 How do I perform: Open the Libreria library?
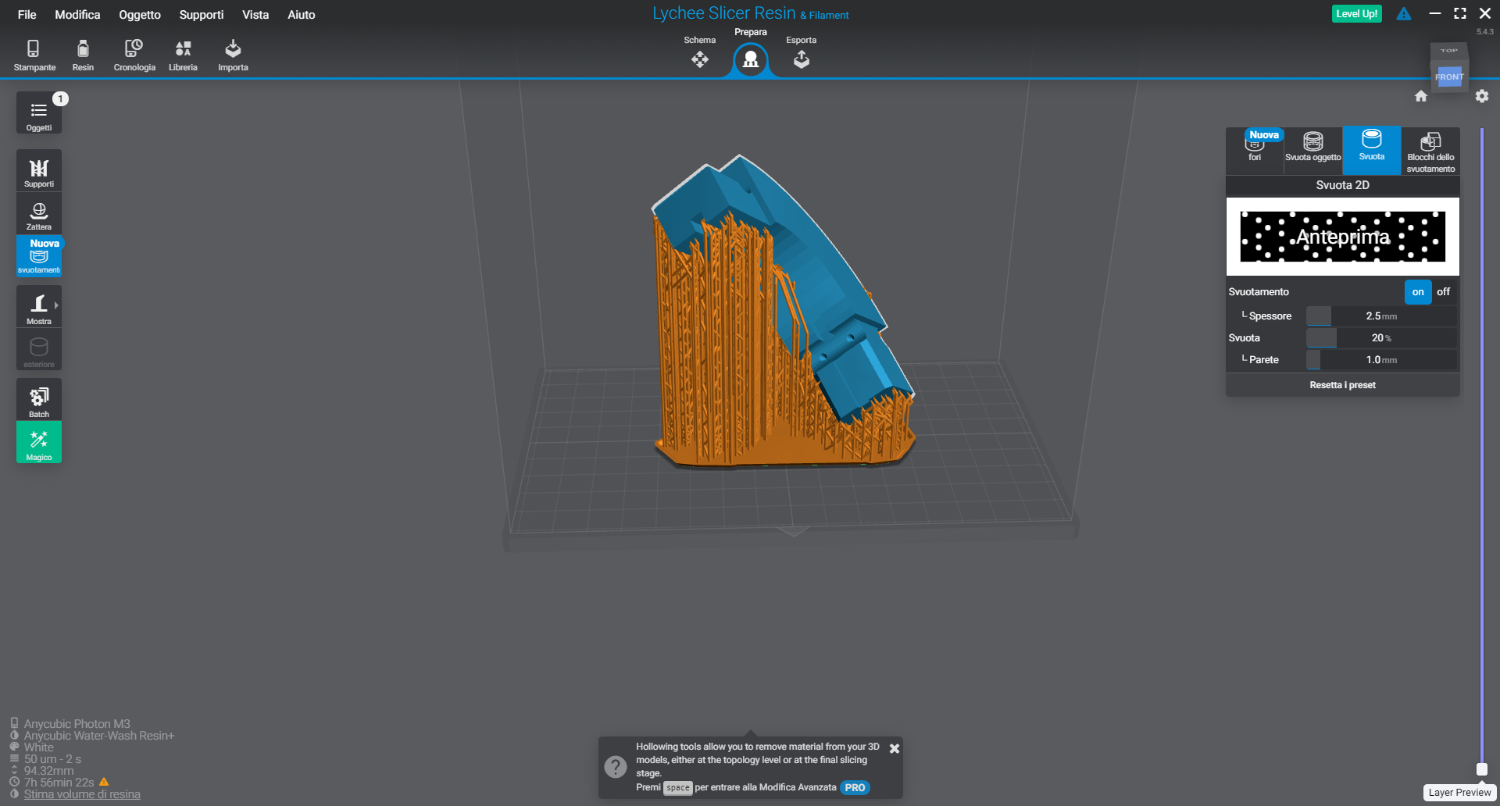(x=183, y=55)
